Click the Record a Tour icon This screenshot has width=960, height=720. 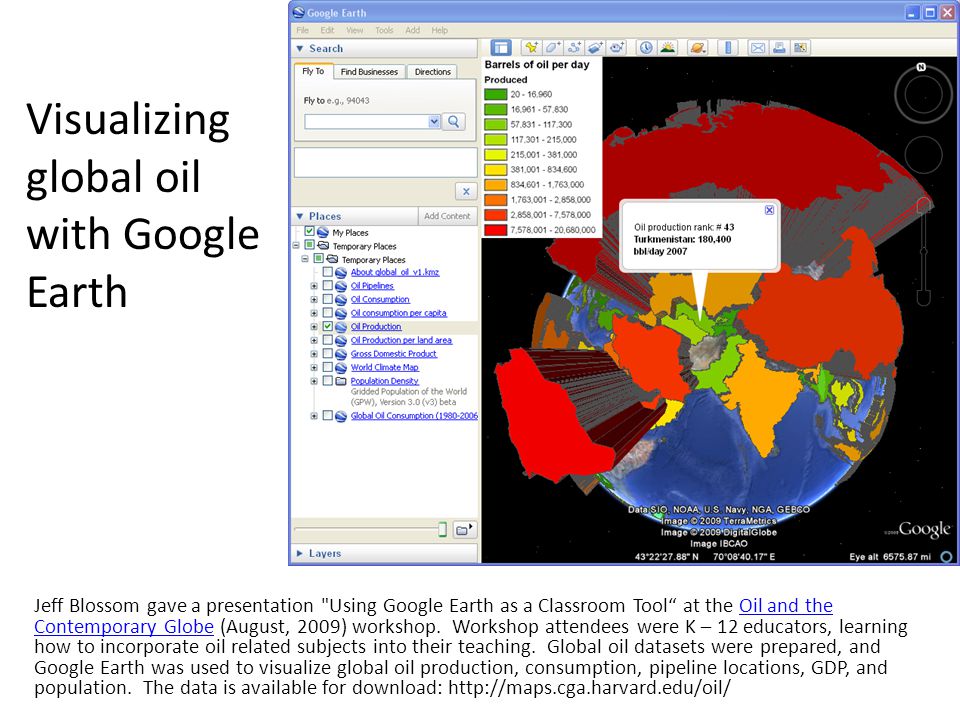pos(617,48)
